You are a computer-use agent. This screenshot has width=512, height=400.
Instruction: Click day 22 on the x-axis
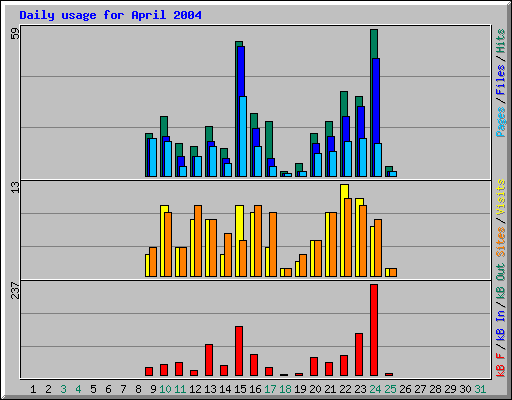(345, 389)
